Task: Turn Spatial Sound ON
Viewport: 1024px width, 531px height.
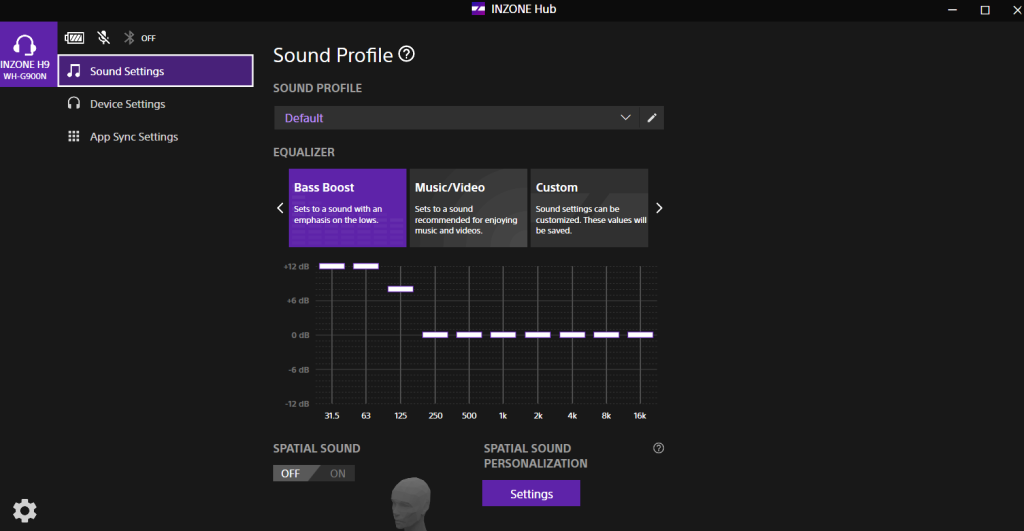Action: (x=338, y=473)
